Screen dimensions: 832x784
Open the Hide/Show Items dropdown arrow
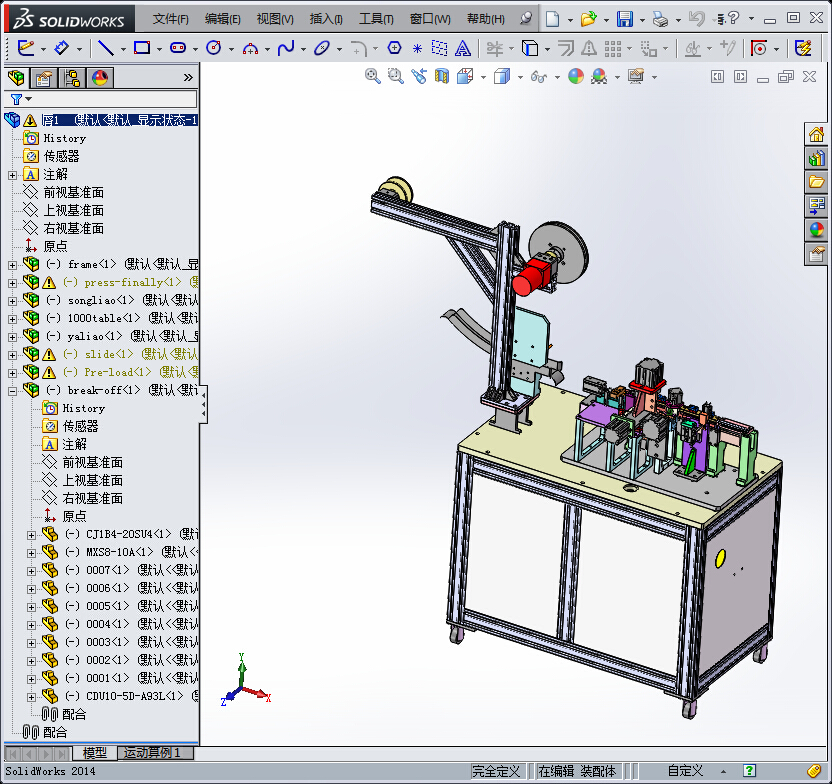(557, 77)
